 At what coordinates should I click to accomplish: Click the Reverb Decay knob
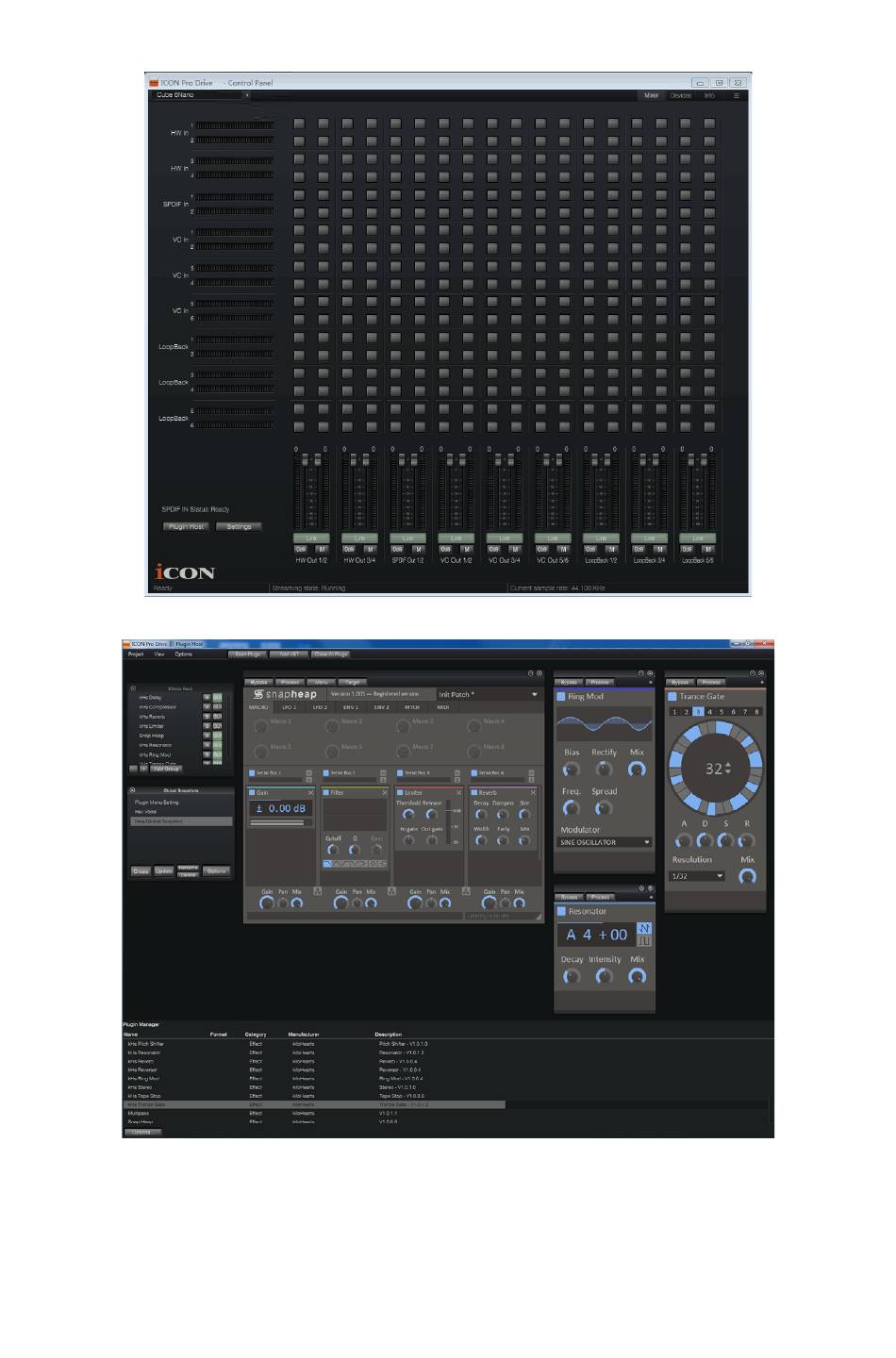481,815
